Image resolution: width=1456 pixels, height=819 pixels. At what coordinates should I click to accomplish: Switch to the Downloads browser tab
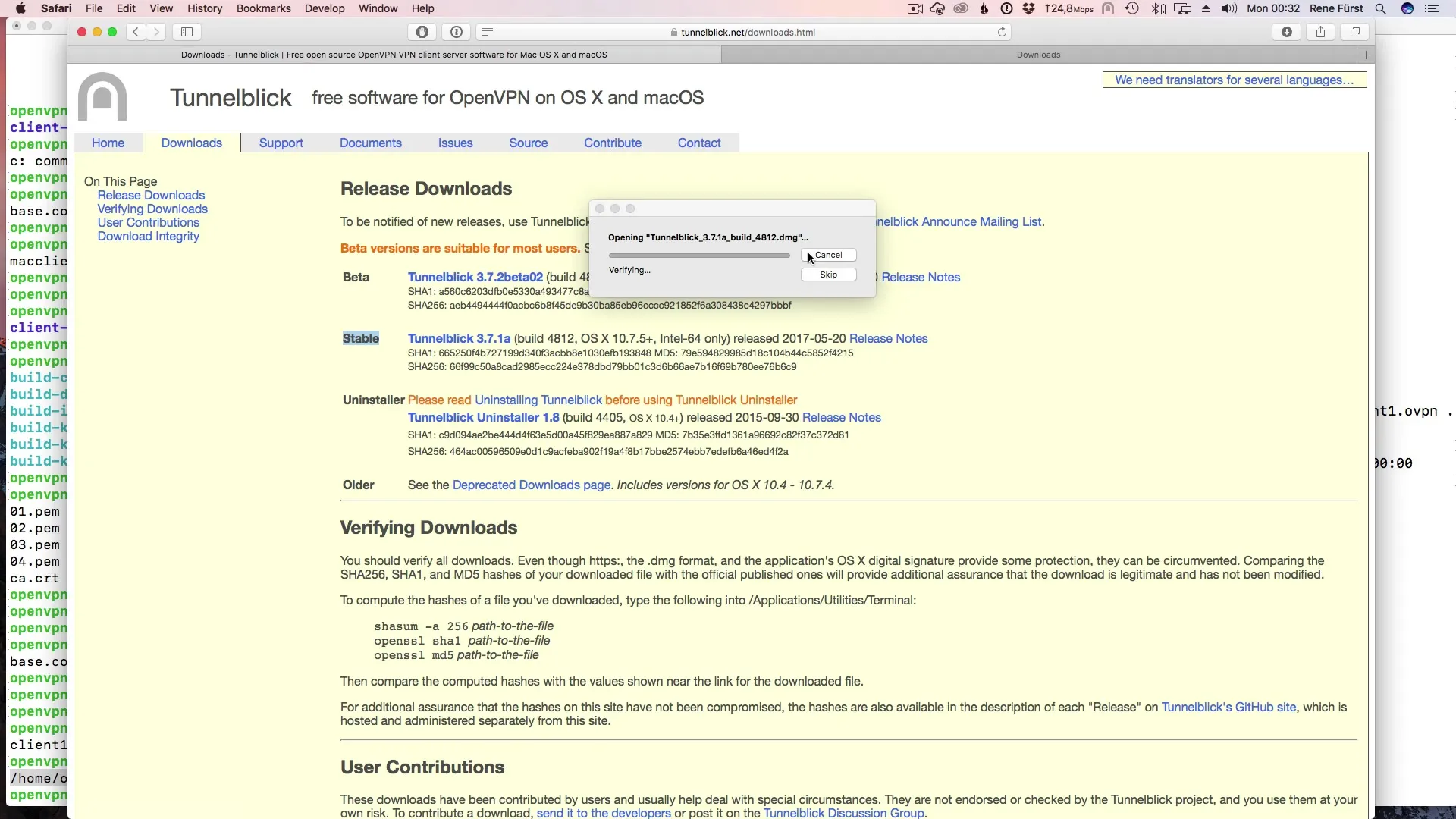(1038, 55)
